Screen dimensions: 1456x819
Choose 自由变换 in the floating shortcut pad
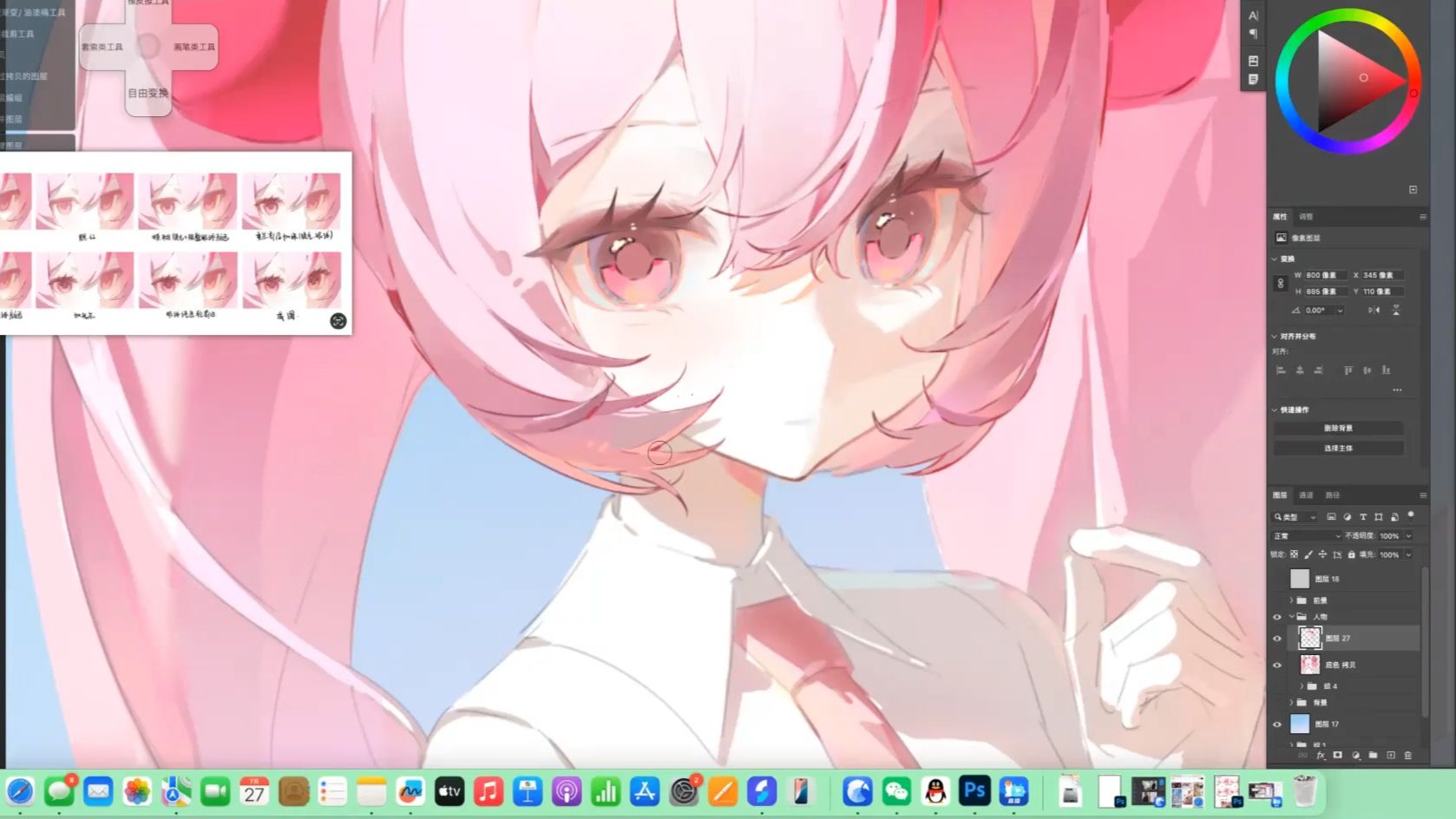[148, 93]
